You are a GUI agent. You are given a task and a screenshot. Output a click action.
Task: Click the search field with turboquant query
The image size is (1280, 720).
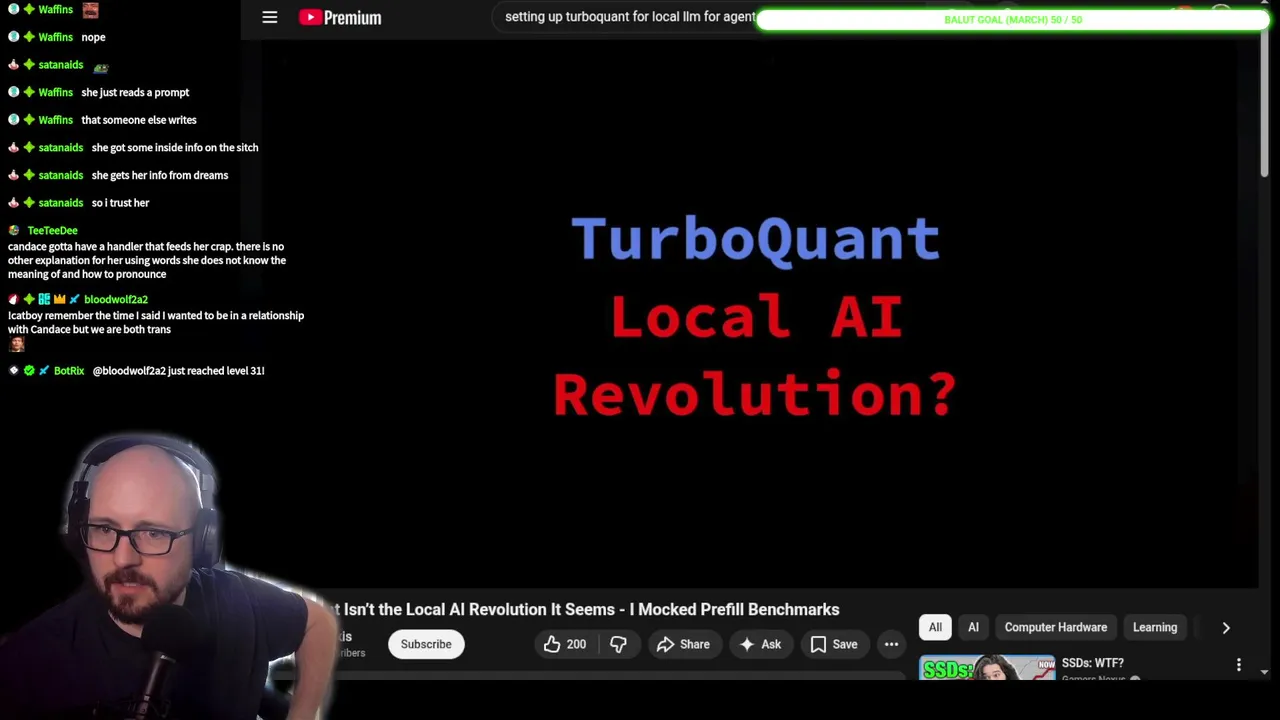tap(629, 17)
